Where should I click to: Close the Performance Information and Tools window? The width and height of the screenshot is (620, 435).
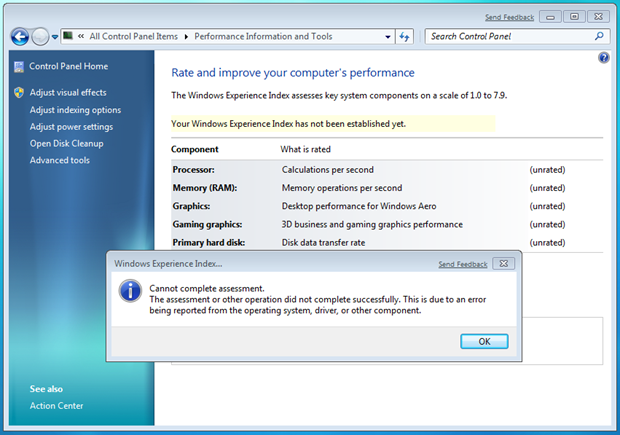(x=598, y=17)
